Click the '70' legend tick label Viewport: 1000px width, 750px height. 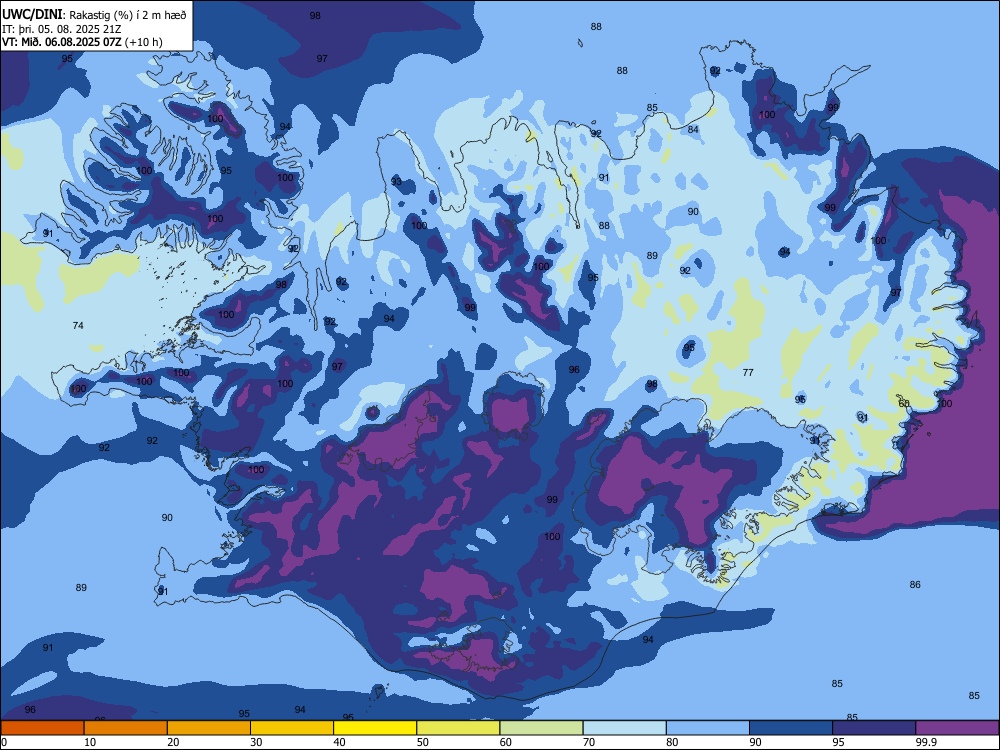click(589, 742)
